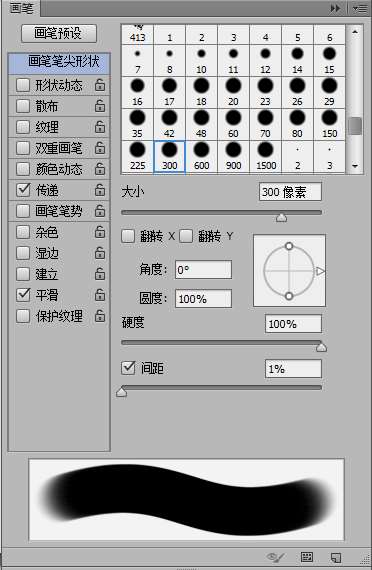Click the lock icon next to 平滑
Viewport: 372px width, 570px height.
(100, 295)
